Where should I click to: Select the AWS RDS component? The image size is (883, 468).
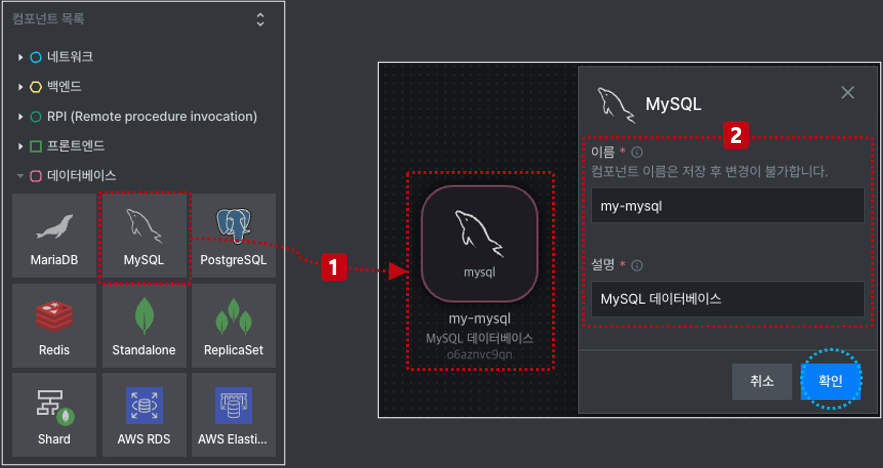point(144,414)
